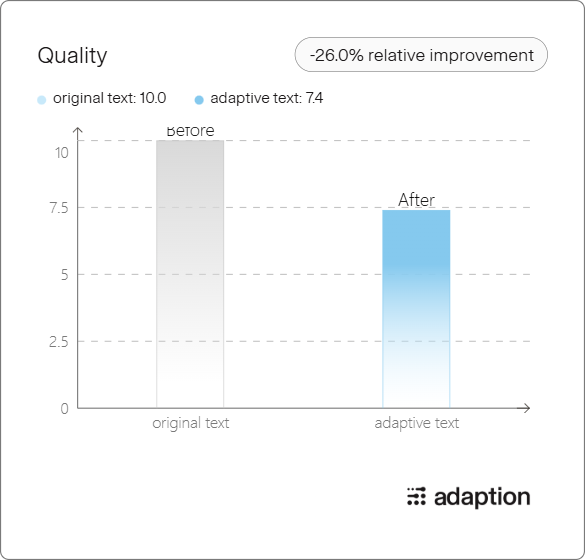Toggle the original text: 10.0 legend entry

tap(101, 98)
